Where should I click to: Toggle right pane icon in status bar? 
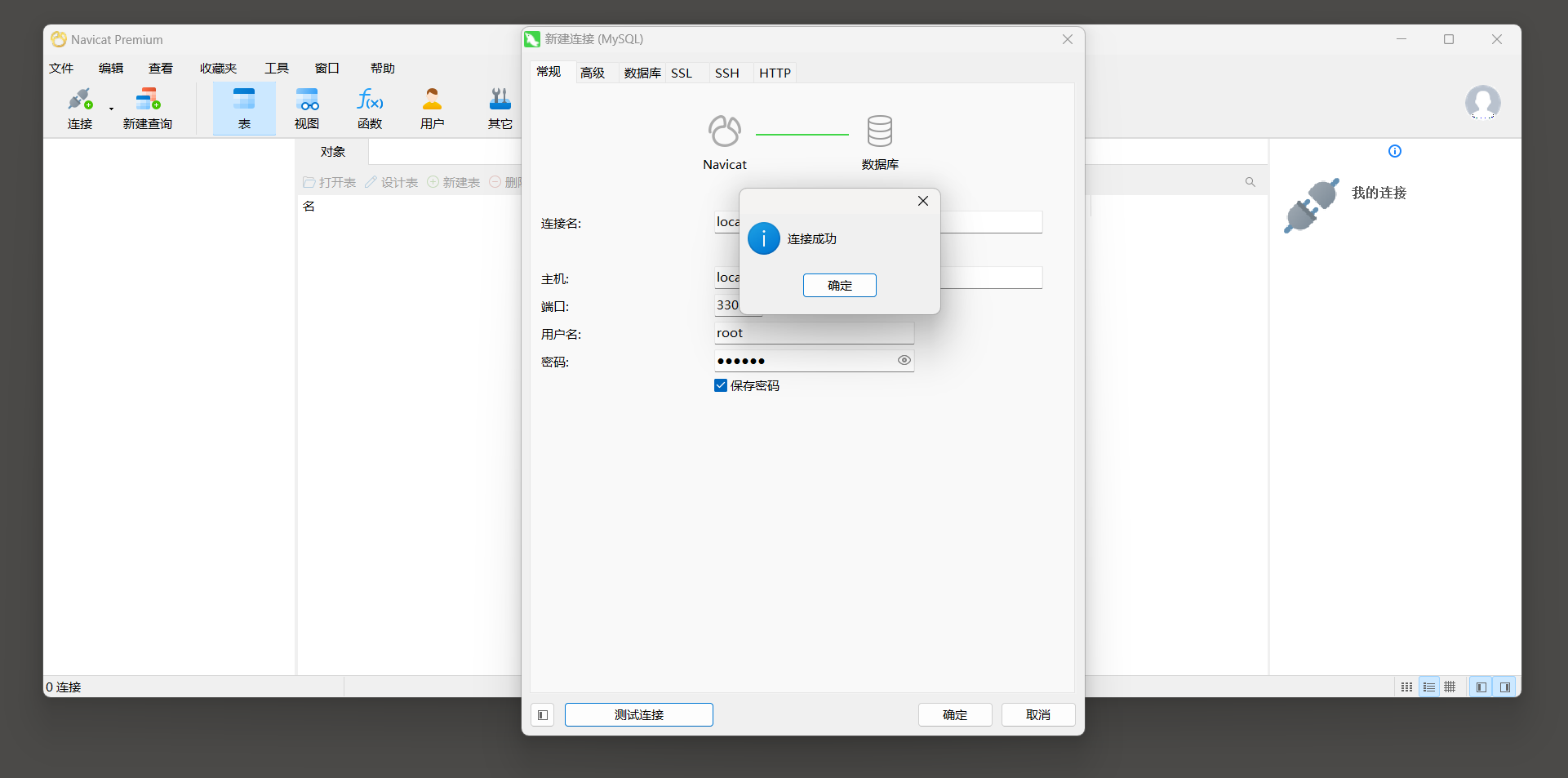point(1504,687)
